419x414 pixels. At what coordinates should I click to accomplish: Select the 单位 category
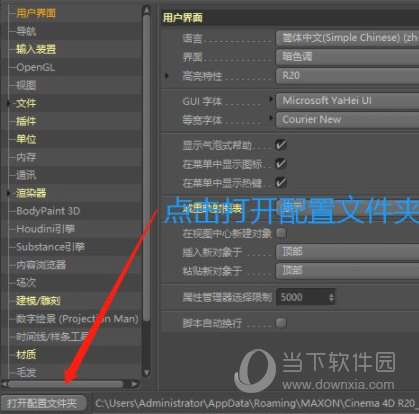pos(26,139)
